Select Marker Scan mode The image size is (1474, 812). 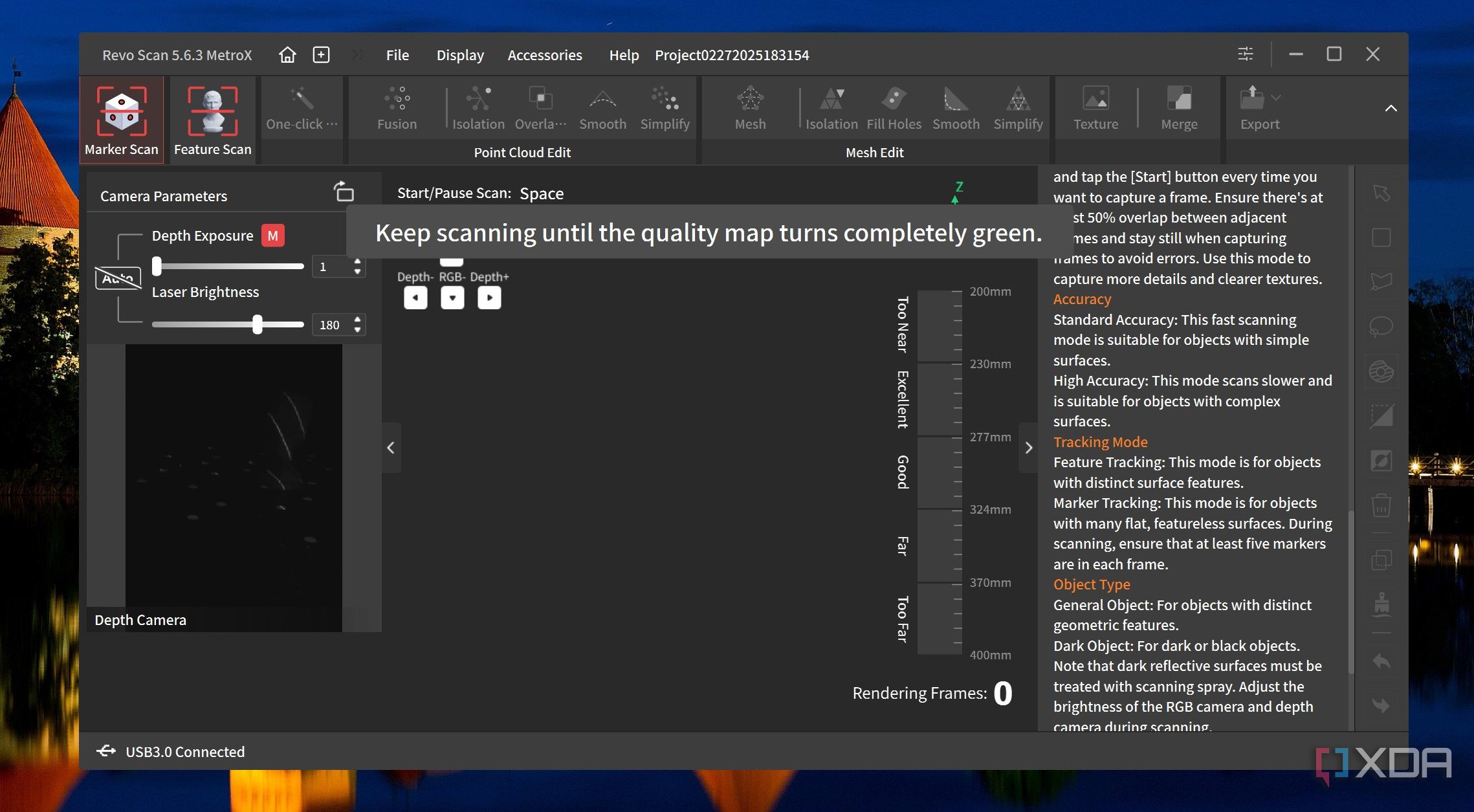[x=122, y=120]
